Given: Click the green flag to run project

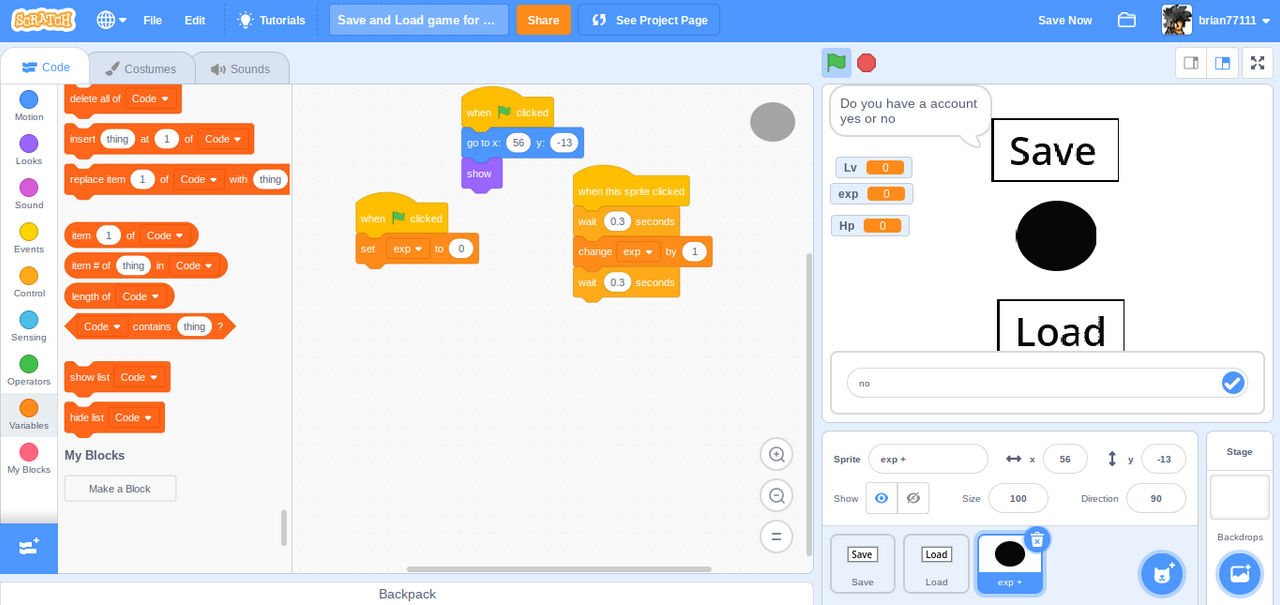Looking at the screenshot, I should click(x=837, y=63).
